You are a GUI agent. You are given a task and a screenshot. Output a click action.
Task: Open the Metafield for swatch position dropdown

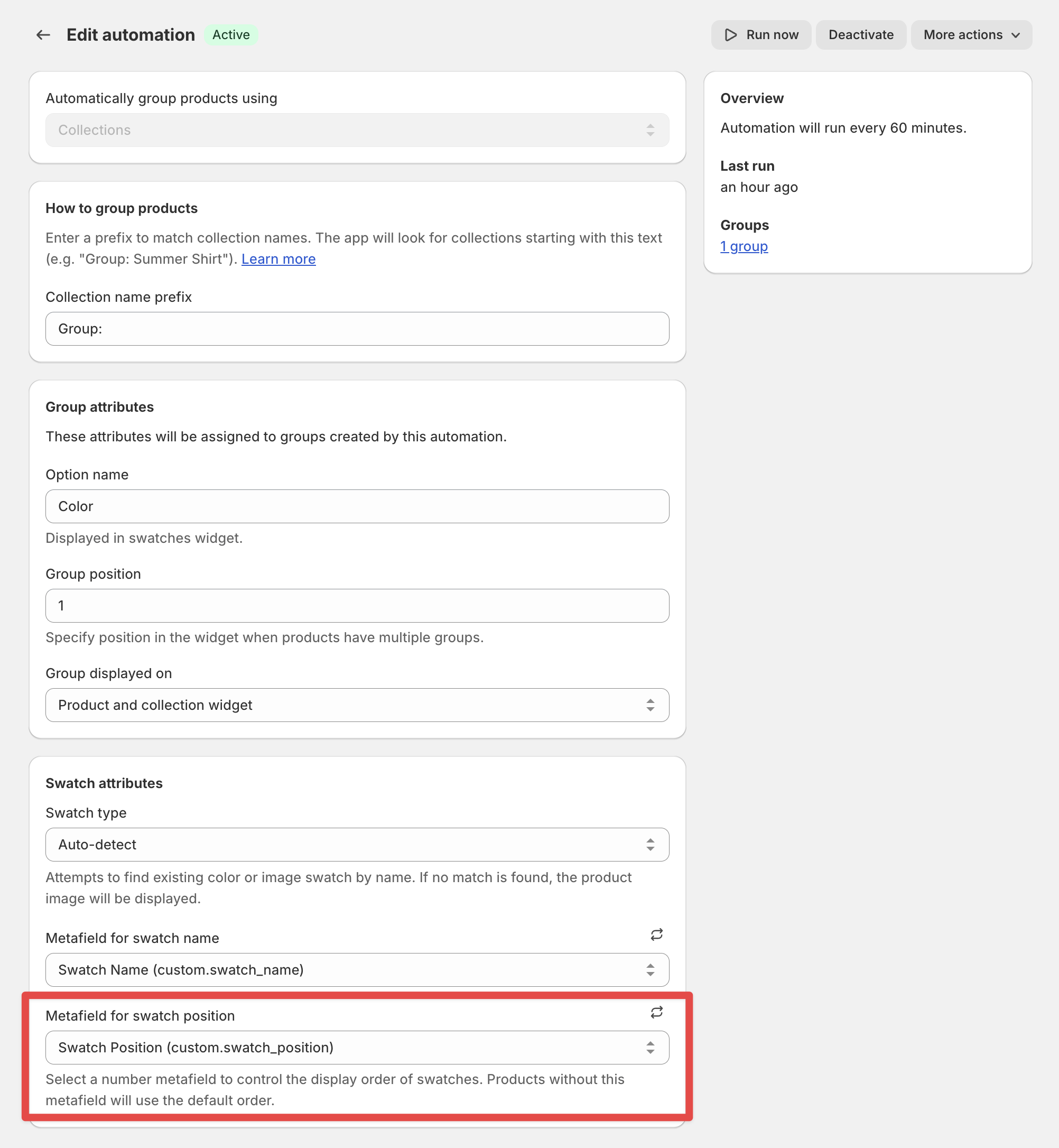point(344,1047)
